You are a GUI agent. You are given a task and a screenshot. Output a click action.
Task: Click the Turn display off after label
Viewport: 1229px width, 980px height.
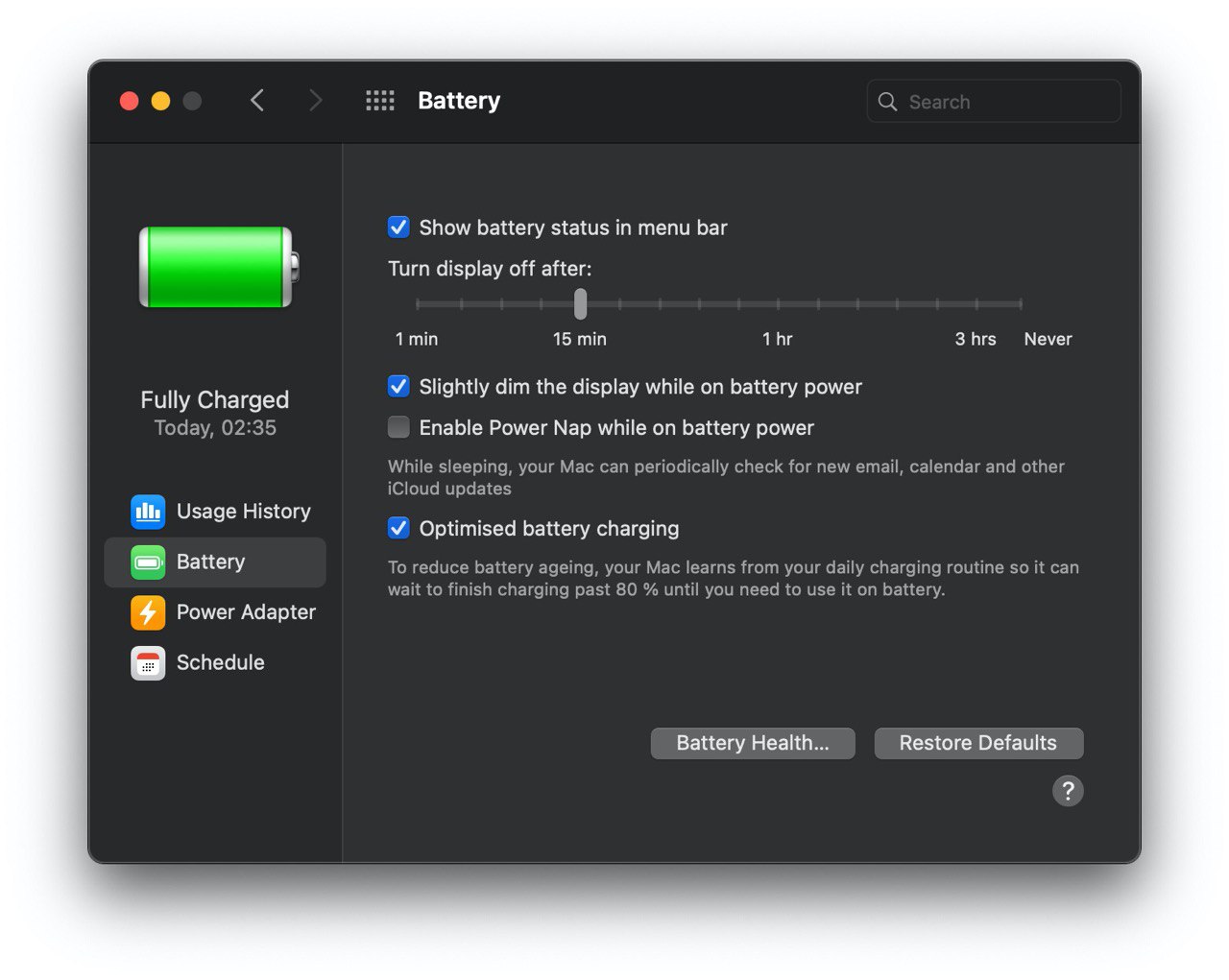(490, 269)
